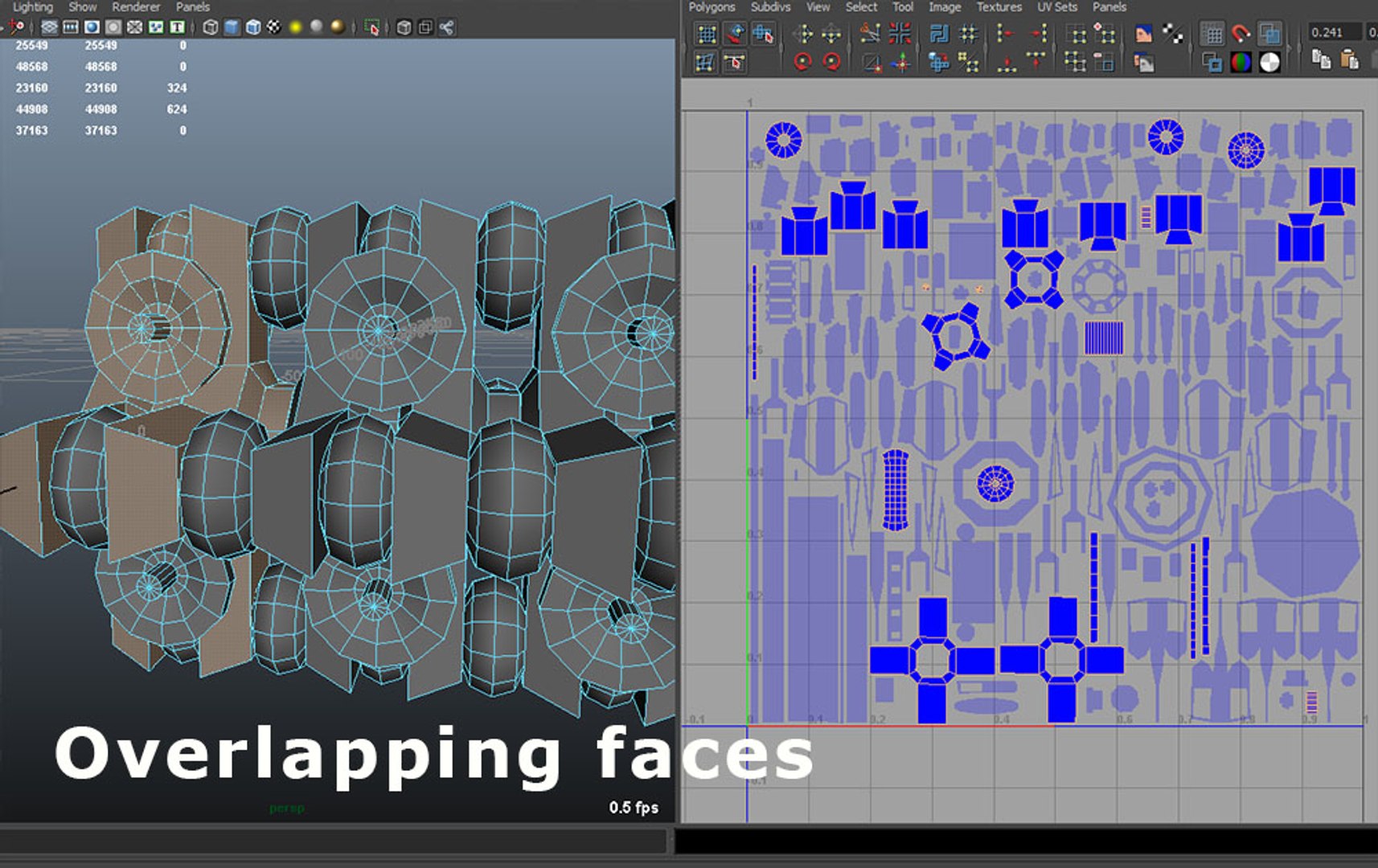Expand the Lighting menu in viewport

click(x=32, y=7)
